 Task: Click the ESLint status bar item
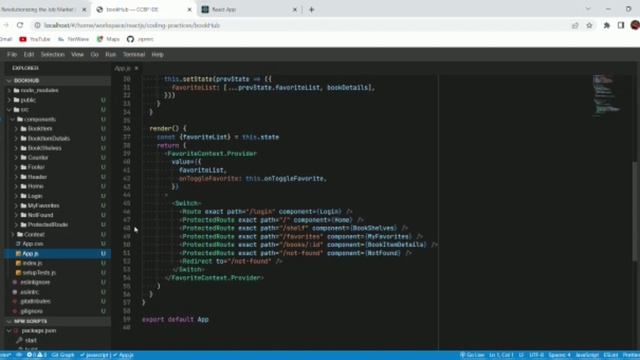[x=611, y=355]
